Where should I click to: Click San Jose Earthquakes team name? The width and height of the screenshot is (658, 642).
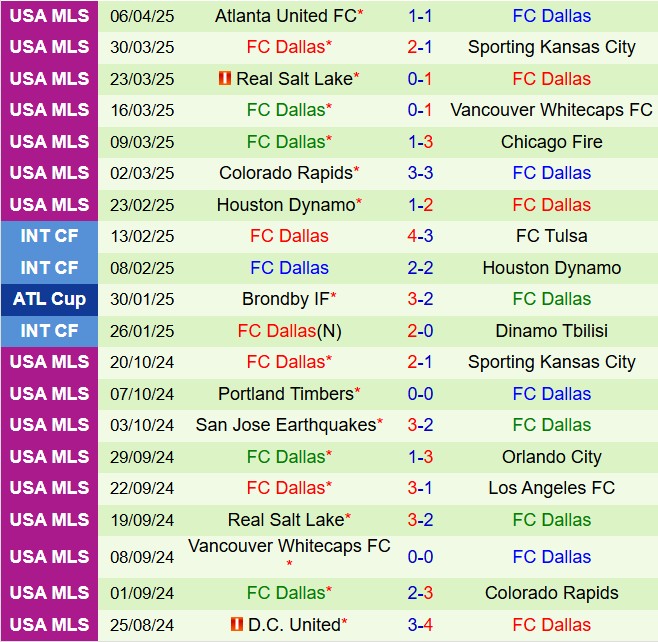[x=285, y=425]
